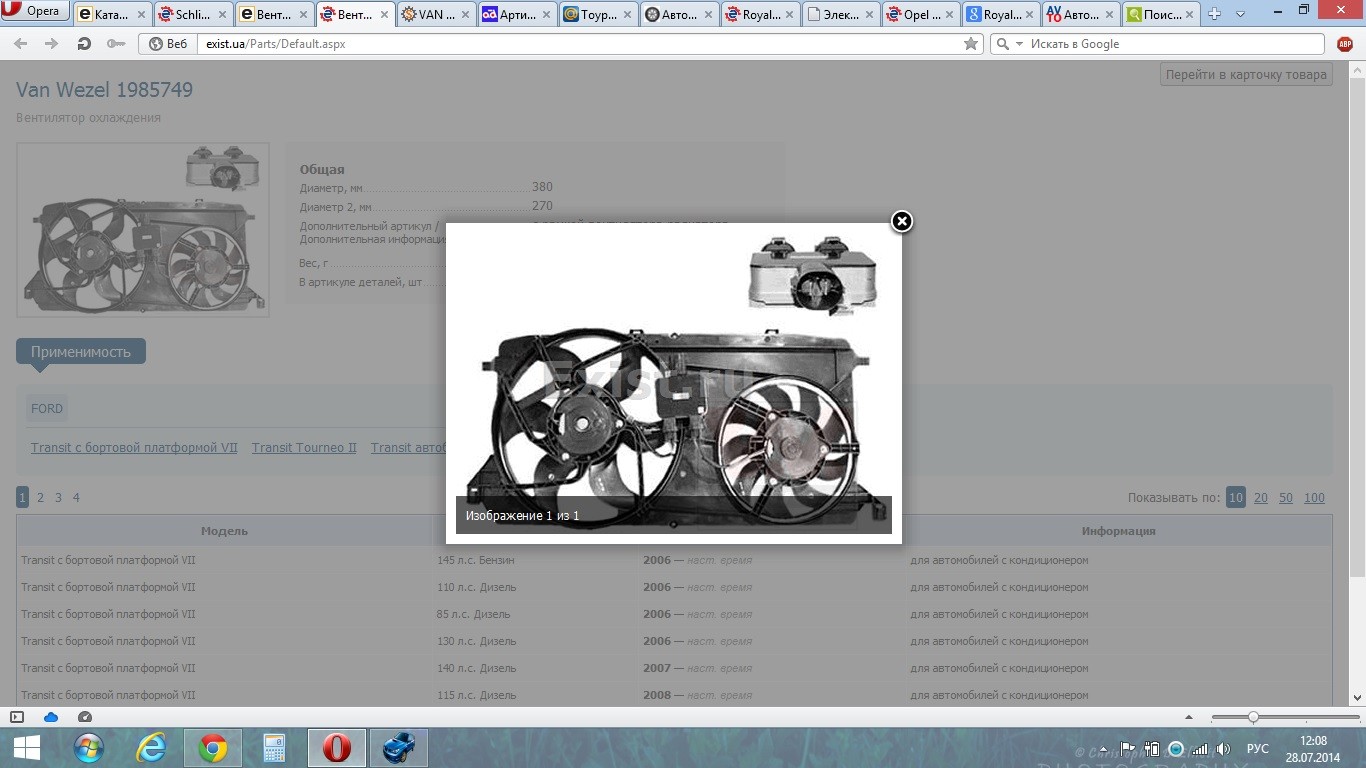Toggle the Opera Turbo speedometer icon
The height and width of the screenshot is (768, 1366).
tap(85, 717)
